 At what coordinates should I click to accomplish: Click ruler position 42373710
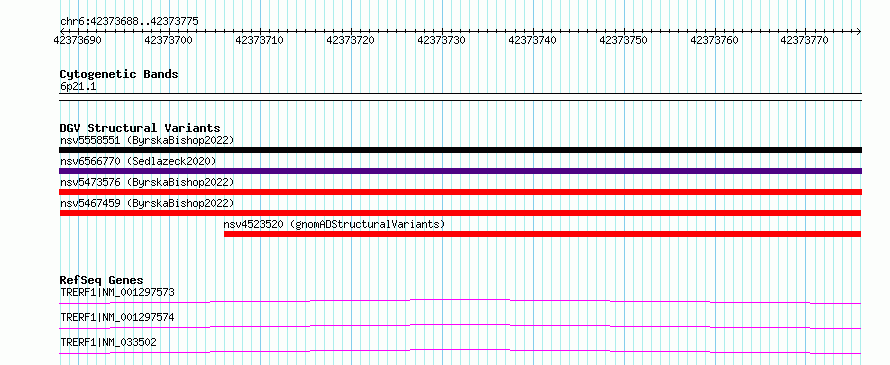[x=259, y=40]
